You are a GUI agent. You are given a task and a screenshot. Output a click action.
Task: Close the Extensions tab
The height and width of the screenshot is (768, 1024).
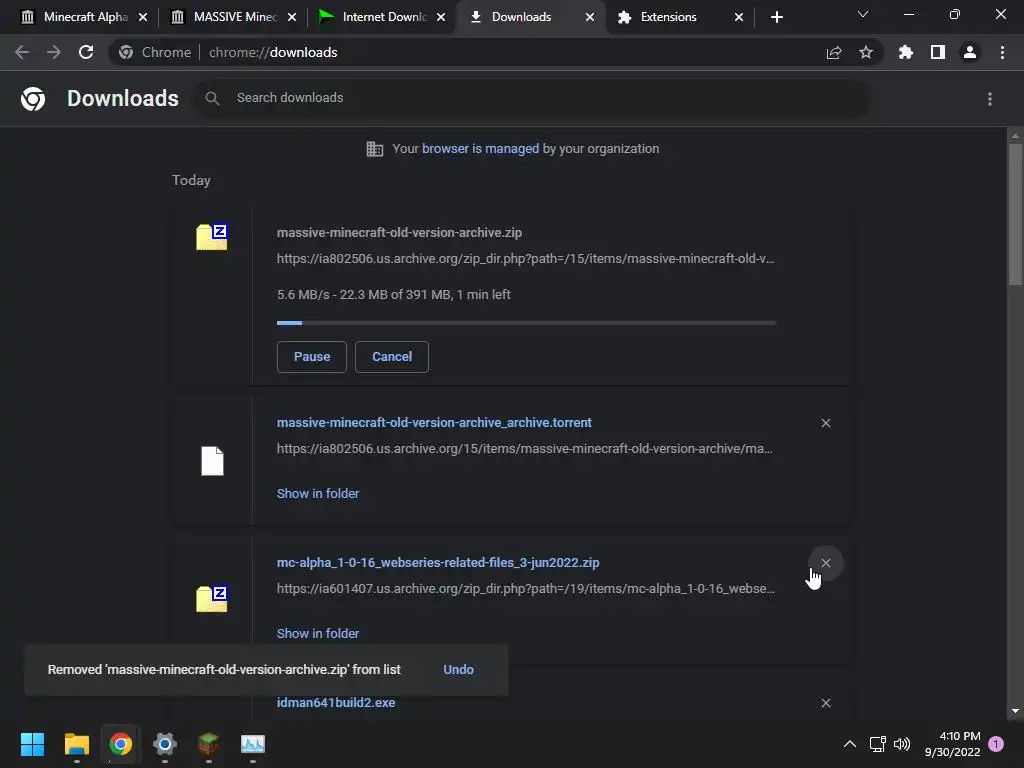pyautogui.click(x=739, y=17)
